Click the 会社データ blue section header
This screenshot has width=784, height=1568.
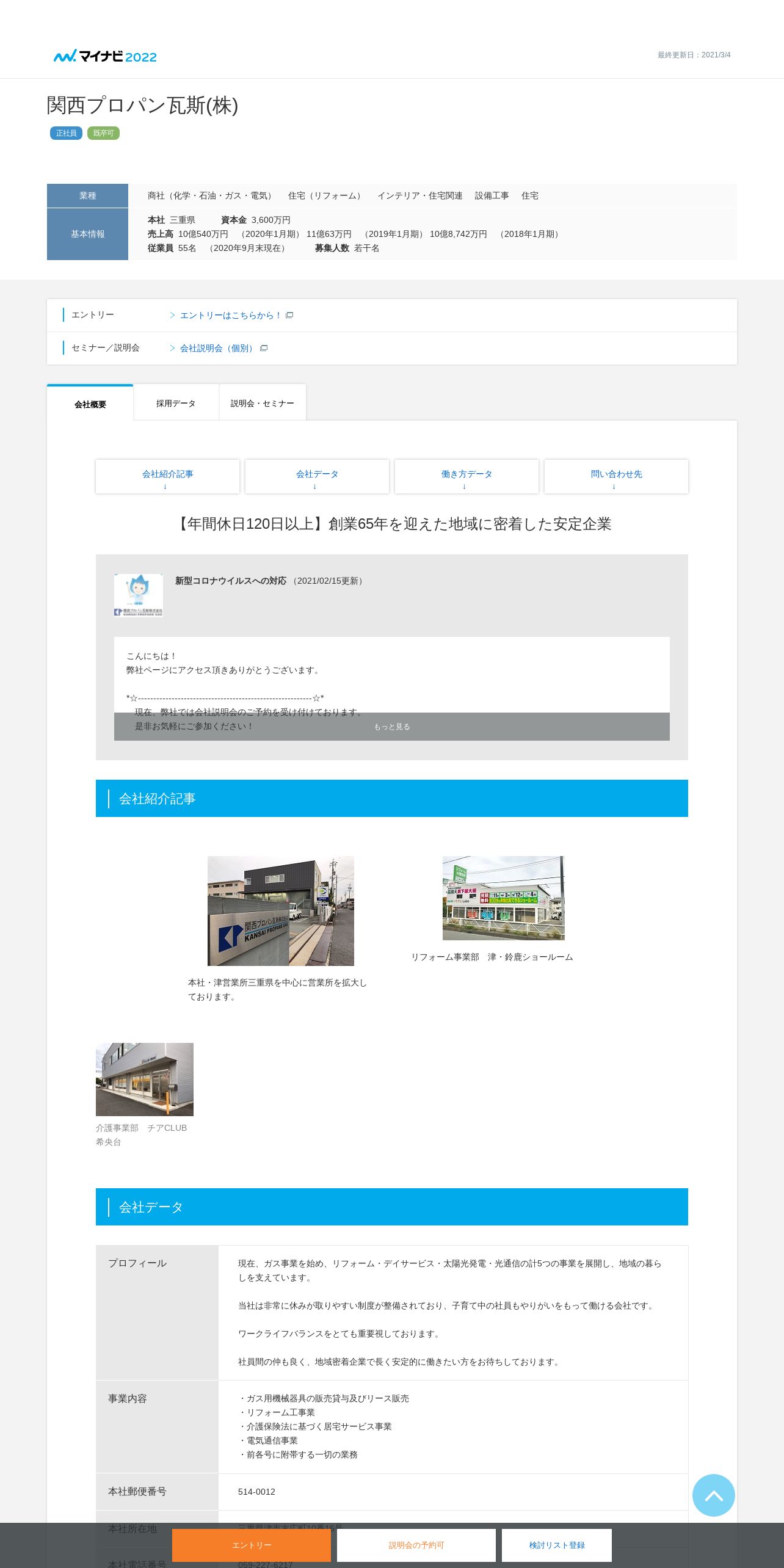coord(392,1207)
